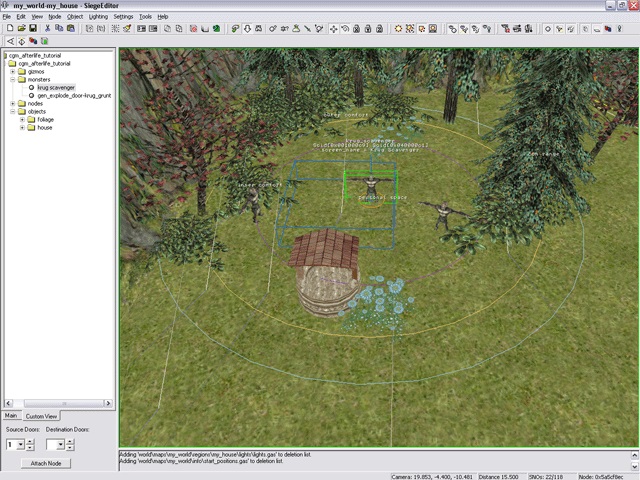Click the Cut scissors toolbar icon
Viewport: 640px width, 480px height.
click(46, 28)
